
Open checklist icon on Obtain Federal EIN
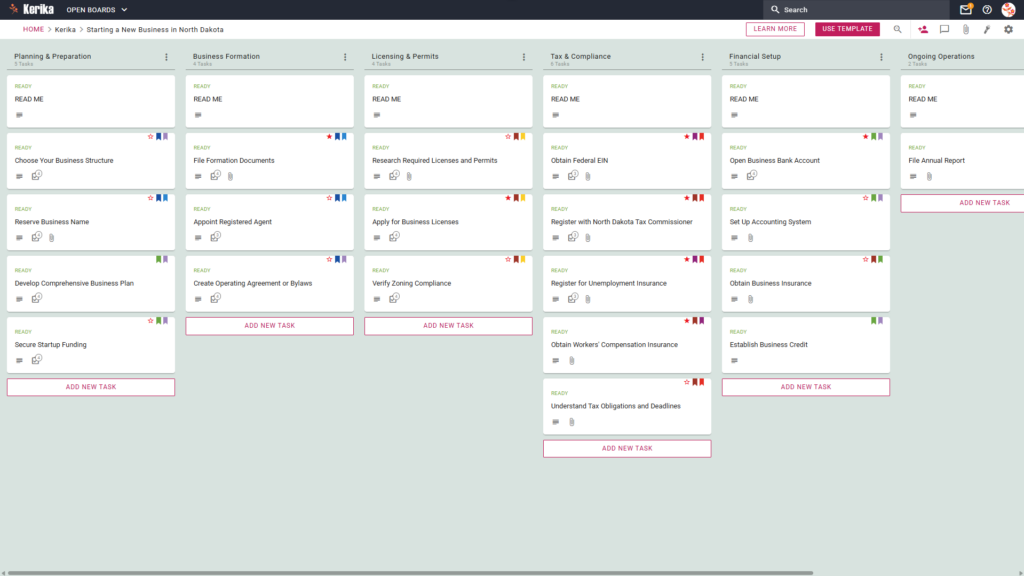[x=573, y=176]
